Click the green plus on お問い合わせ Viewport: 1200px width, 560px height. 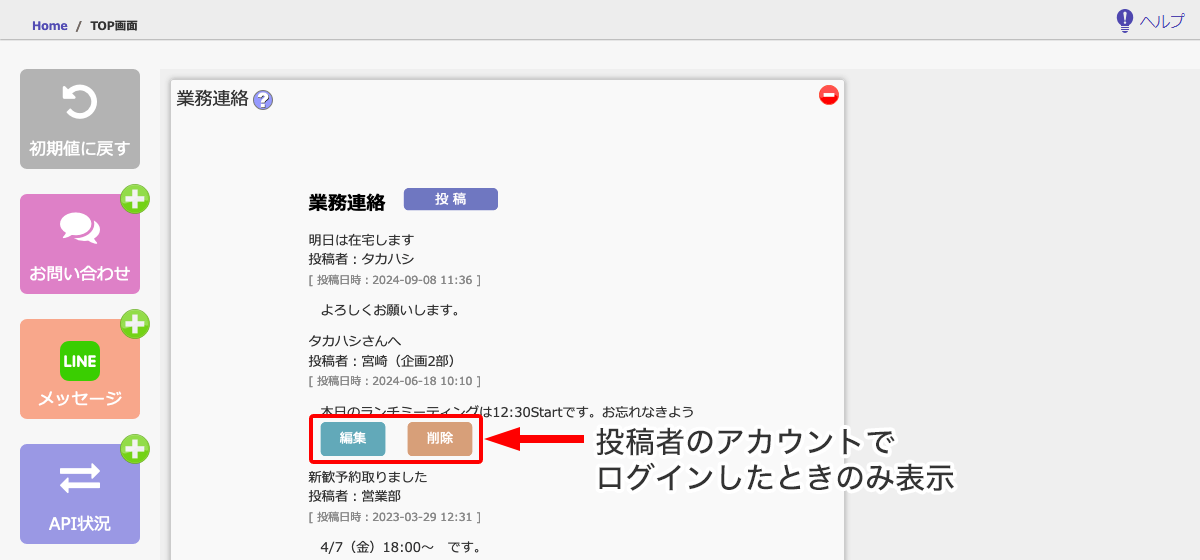coord(135,200)
